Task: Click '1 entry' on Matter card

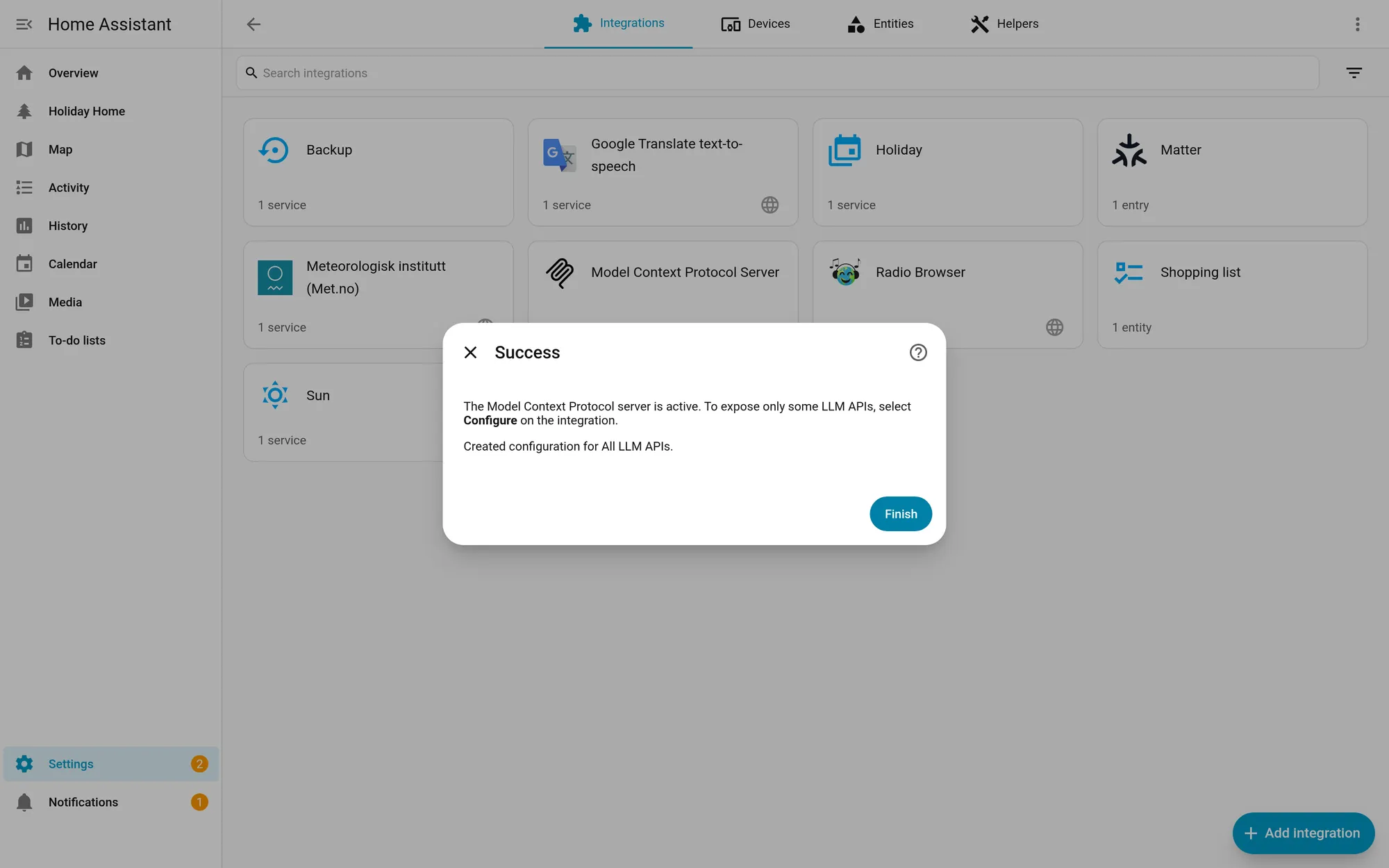Action: pos(1130,205)
